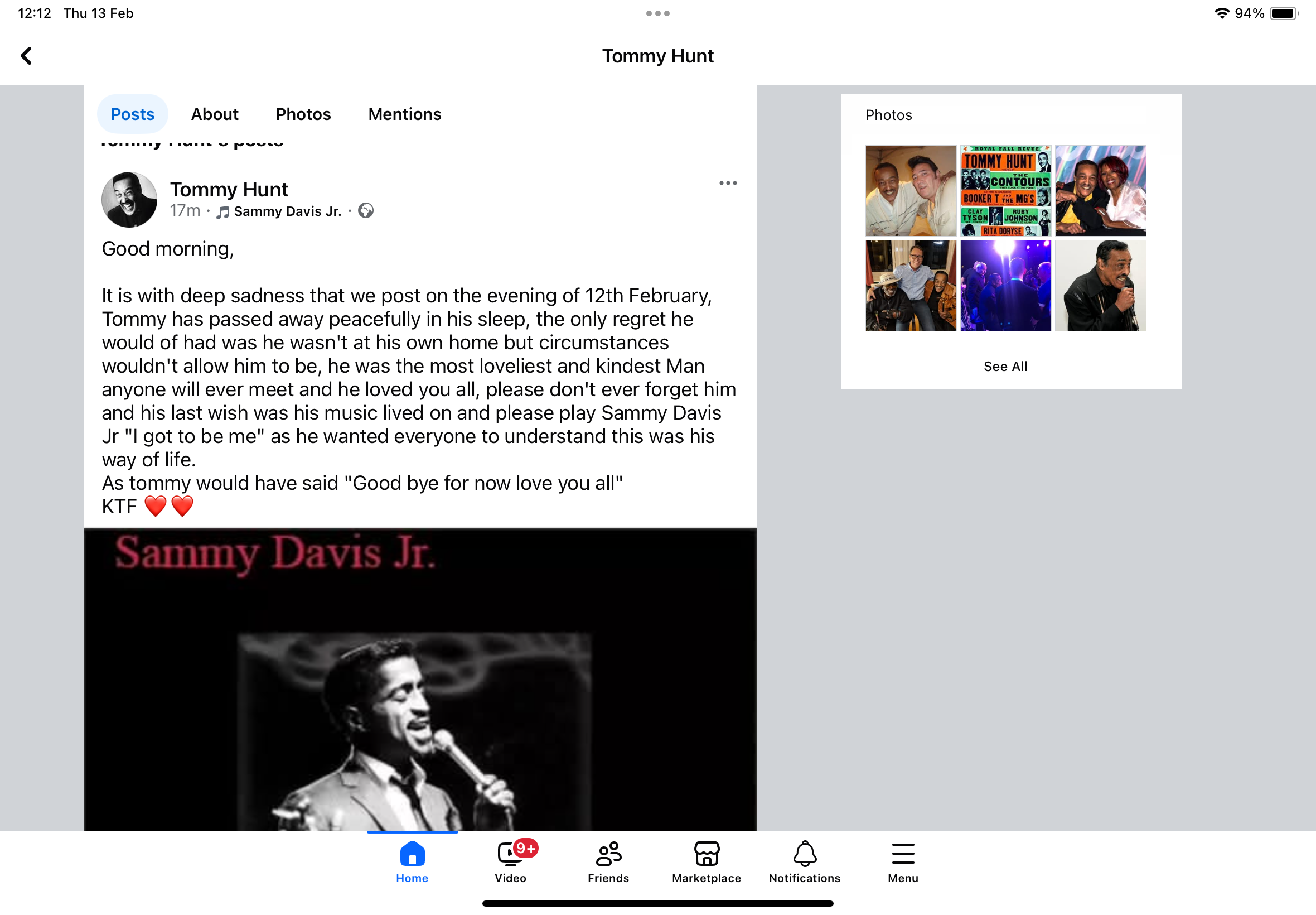Open the Video tab with 9+ badge
The image size is (1316, 915).
510,861
